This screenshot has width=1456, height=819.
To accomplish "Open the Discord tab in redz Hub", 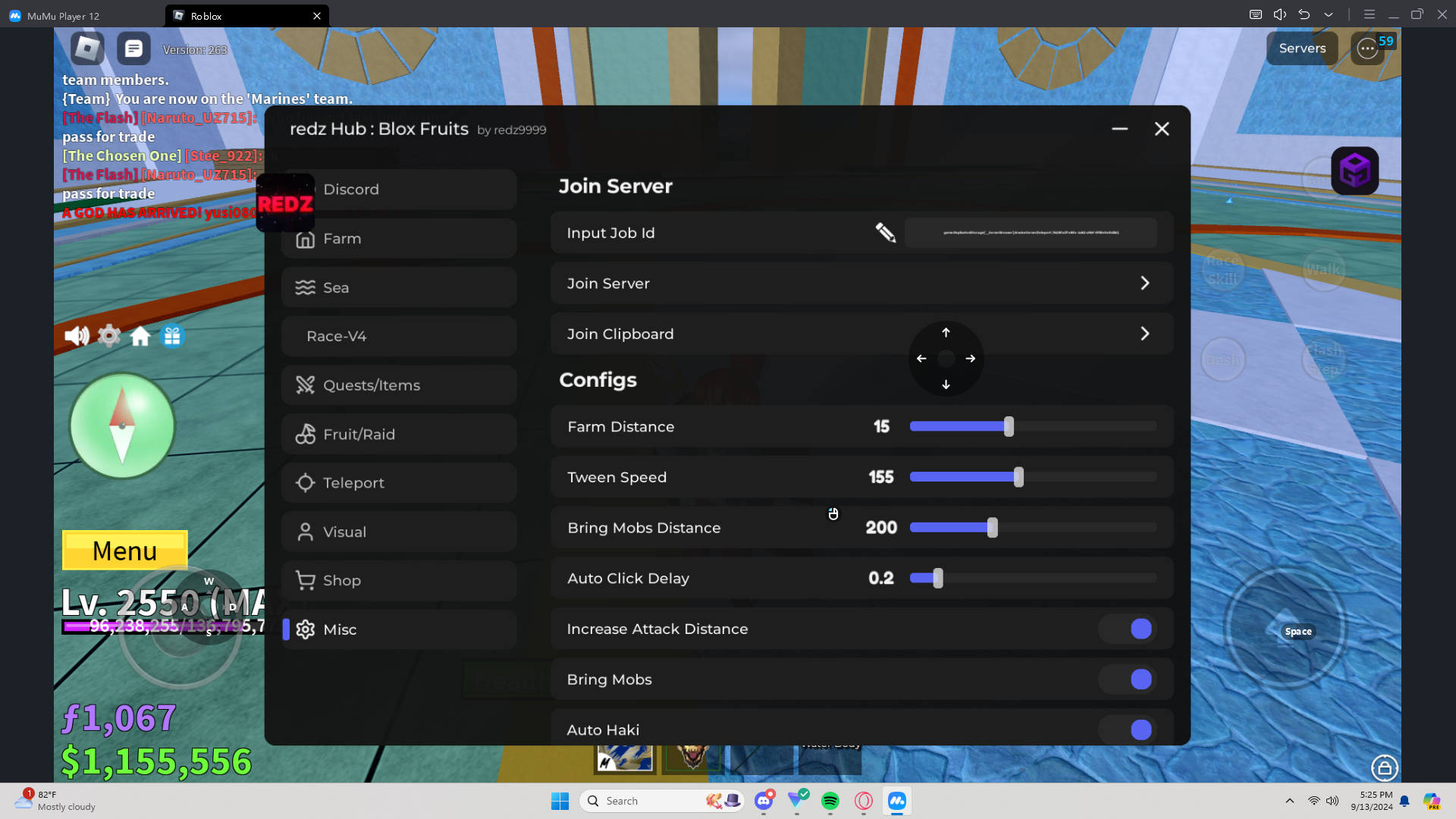I will (x=400, y=190).
